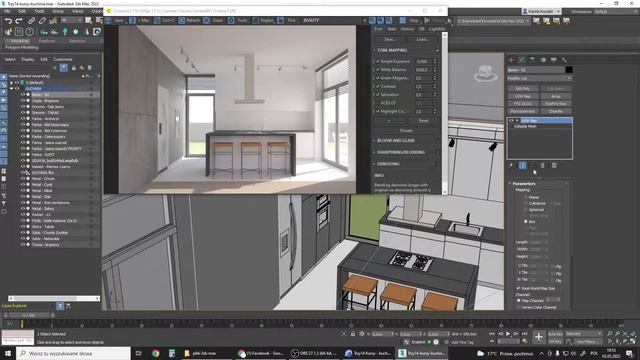Click the Region icon in Corona frame buffer
640x360 pixels.
[x=256, y=20]
